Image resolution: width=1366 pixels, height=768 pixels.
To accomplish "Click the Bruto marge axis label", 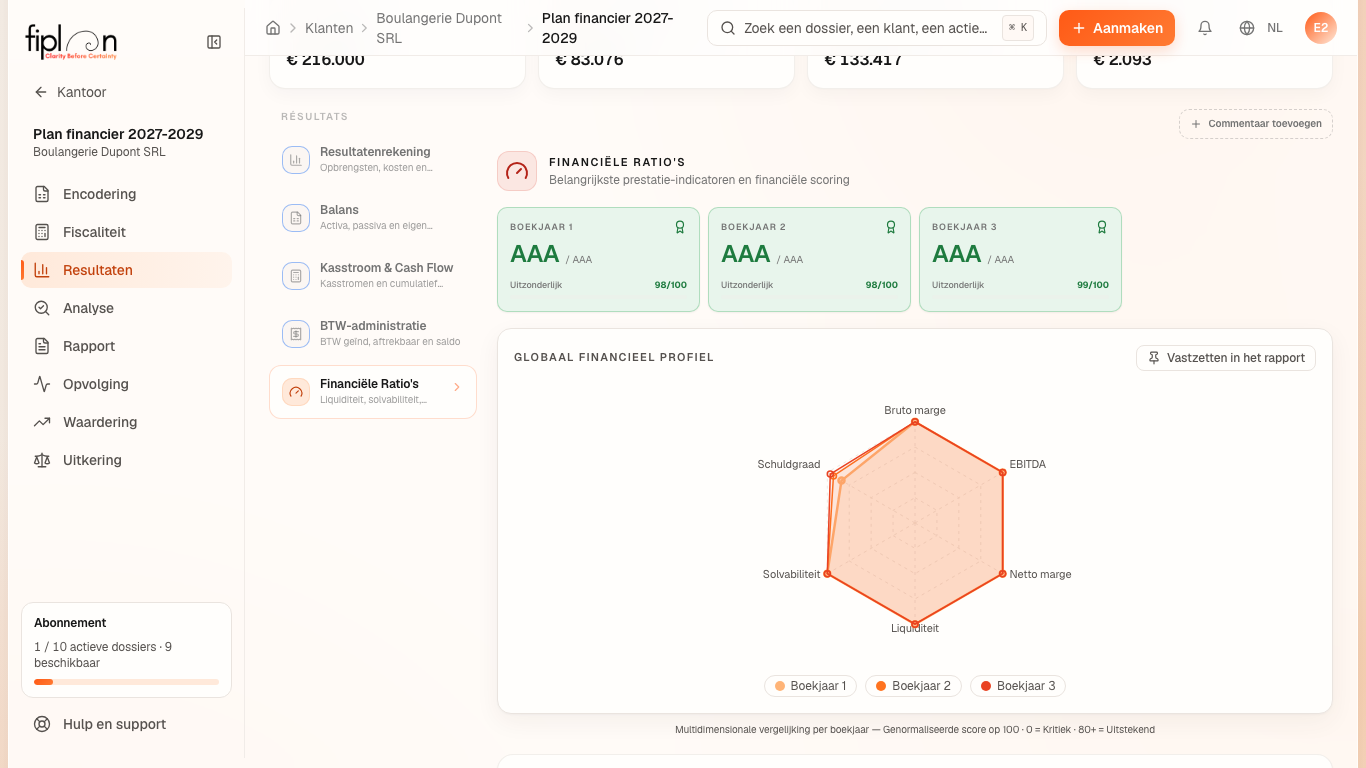I will (x=915, y=410).
